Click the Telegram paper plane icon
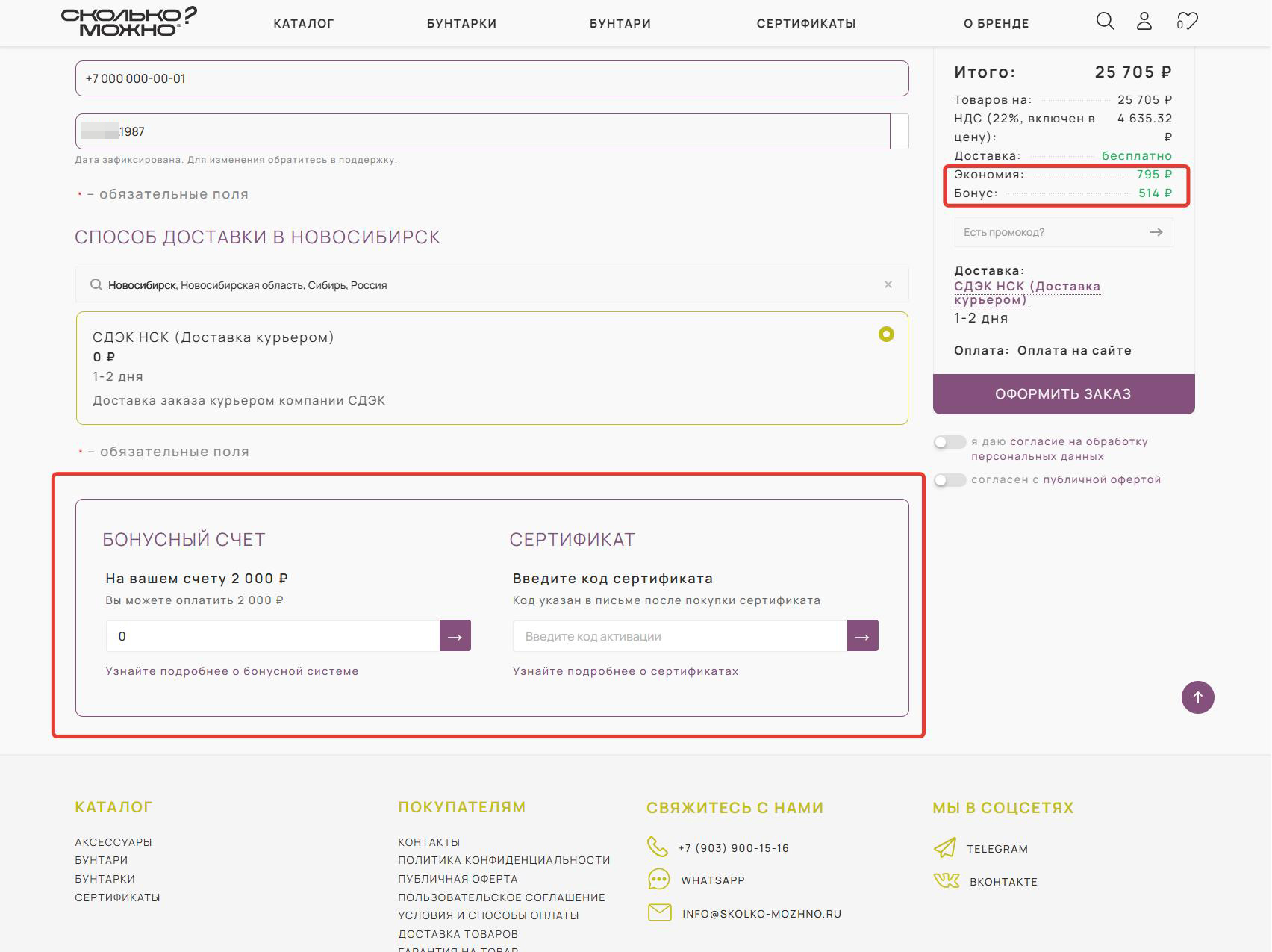This screenshot has height=952, width=1272. (x=944, y=848)
